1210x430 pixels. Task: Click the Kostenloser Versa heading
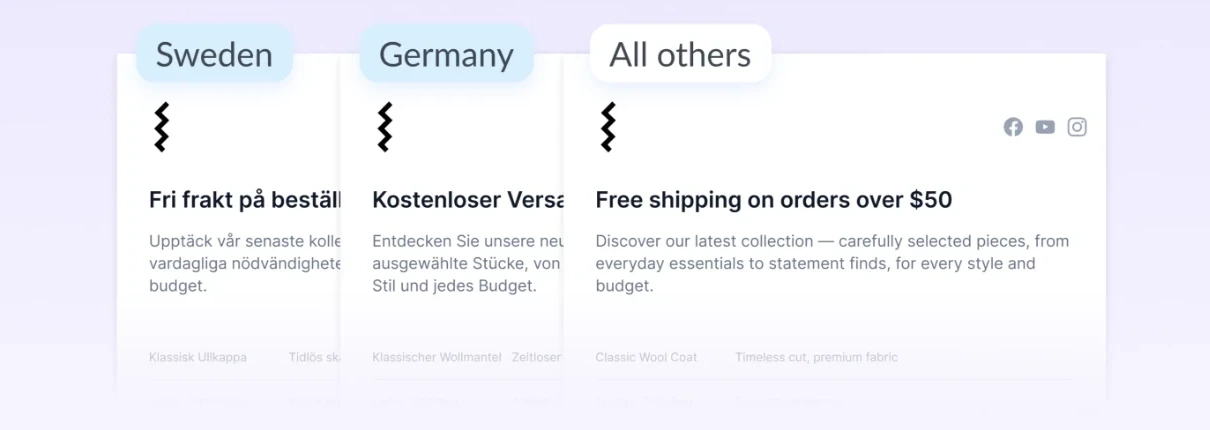point(468,200)
